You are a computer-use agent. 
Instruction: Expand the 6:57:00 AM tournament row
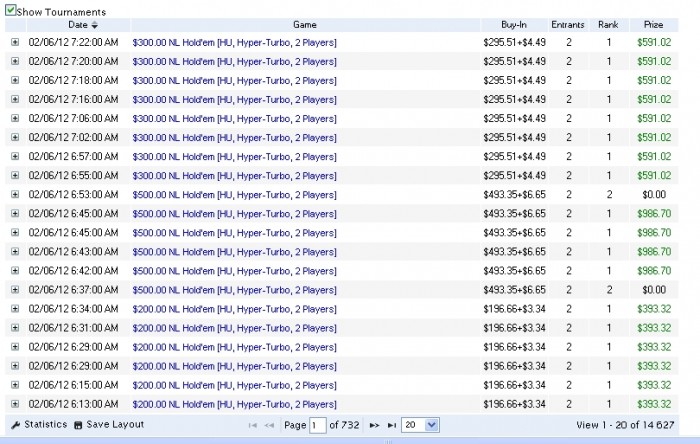point(15,156)
